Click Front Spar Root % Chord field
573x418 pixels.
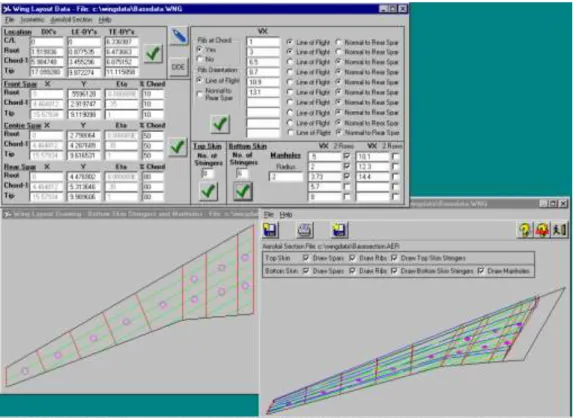tap(153, 94)
